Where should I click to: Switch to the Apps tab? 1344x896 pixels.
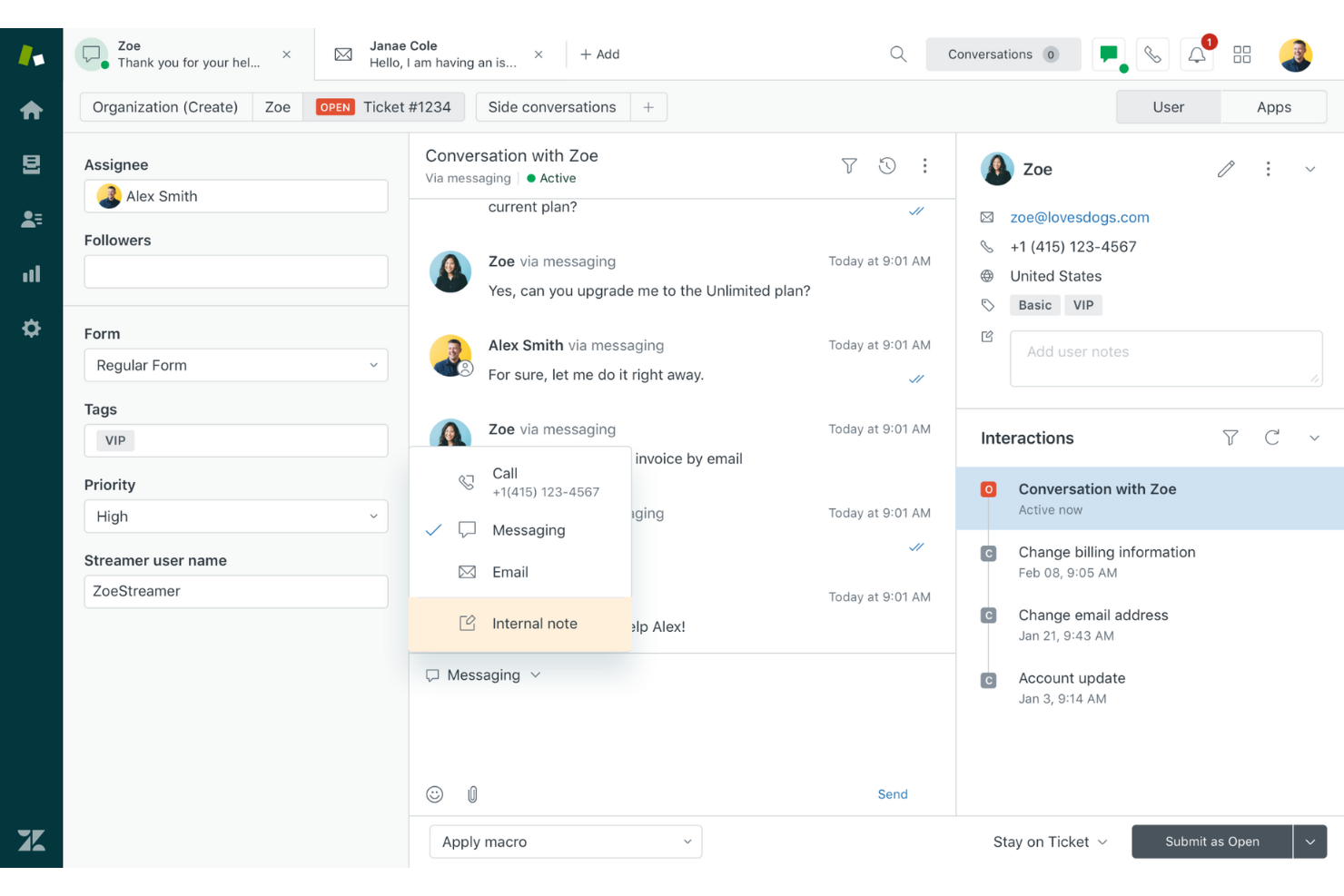coord(1273,106)
